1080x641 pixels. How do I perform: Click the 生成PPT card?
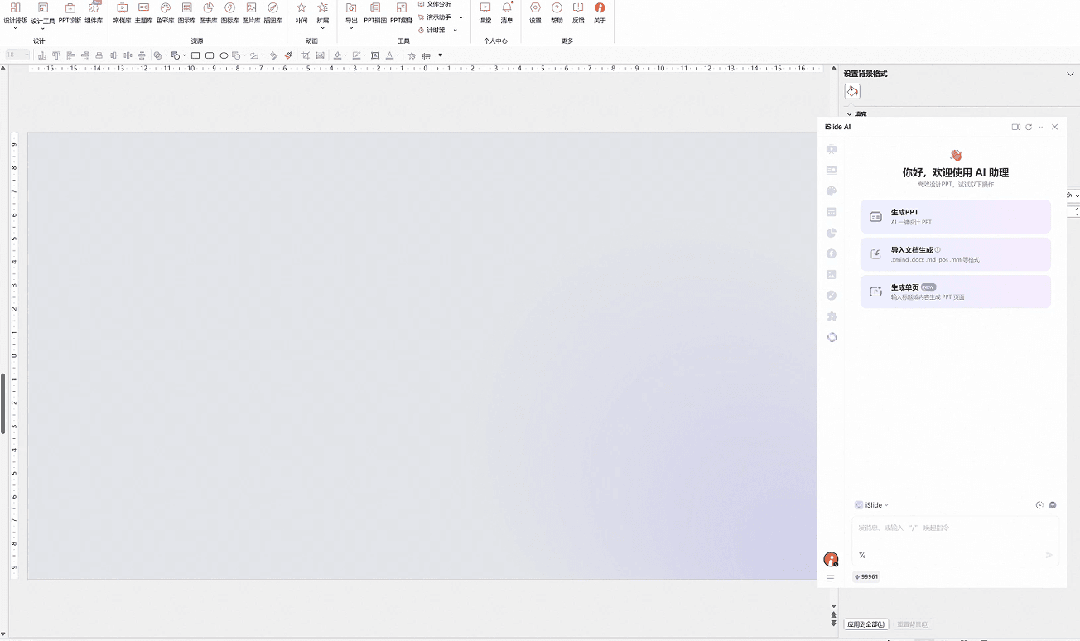pyautogui.click(x=955, y=216)
